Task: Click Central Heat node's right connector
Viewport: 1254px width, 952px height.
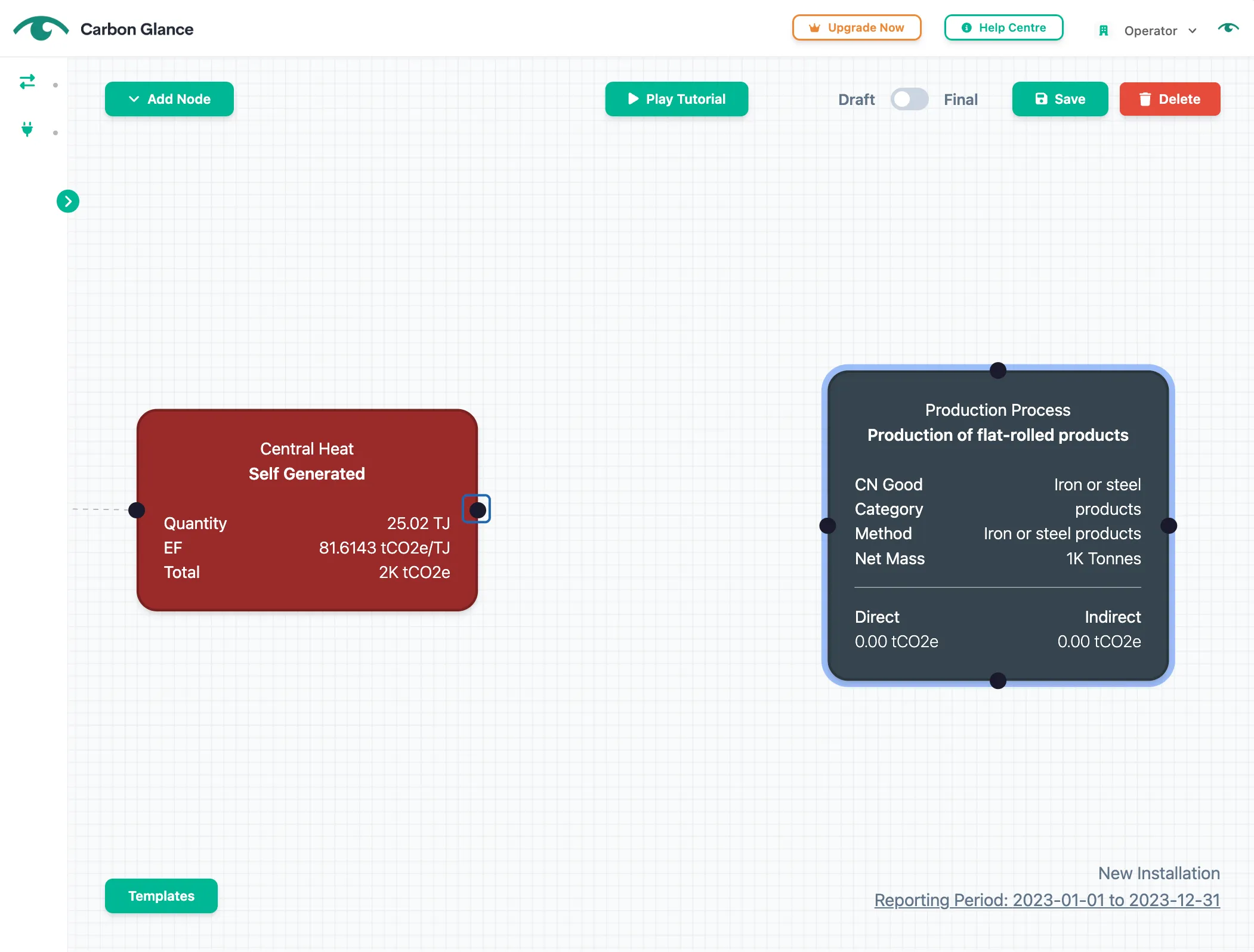Action: coord(478,510)
